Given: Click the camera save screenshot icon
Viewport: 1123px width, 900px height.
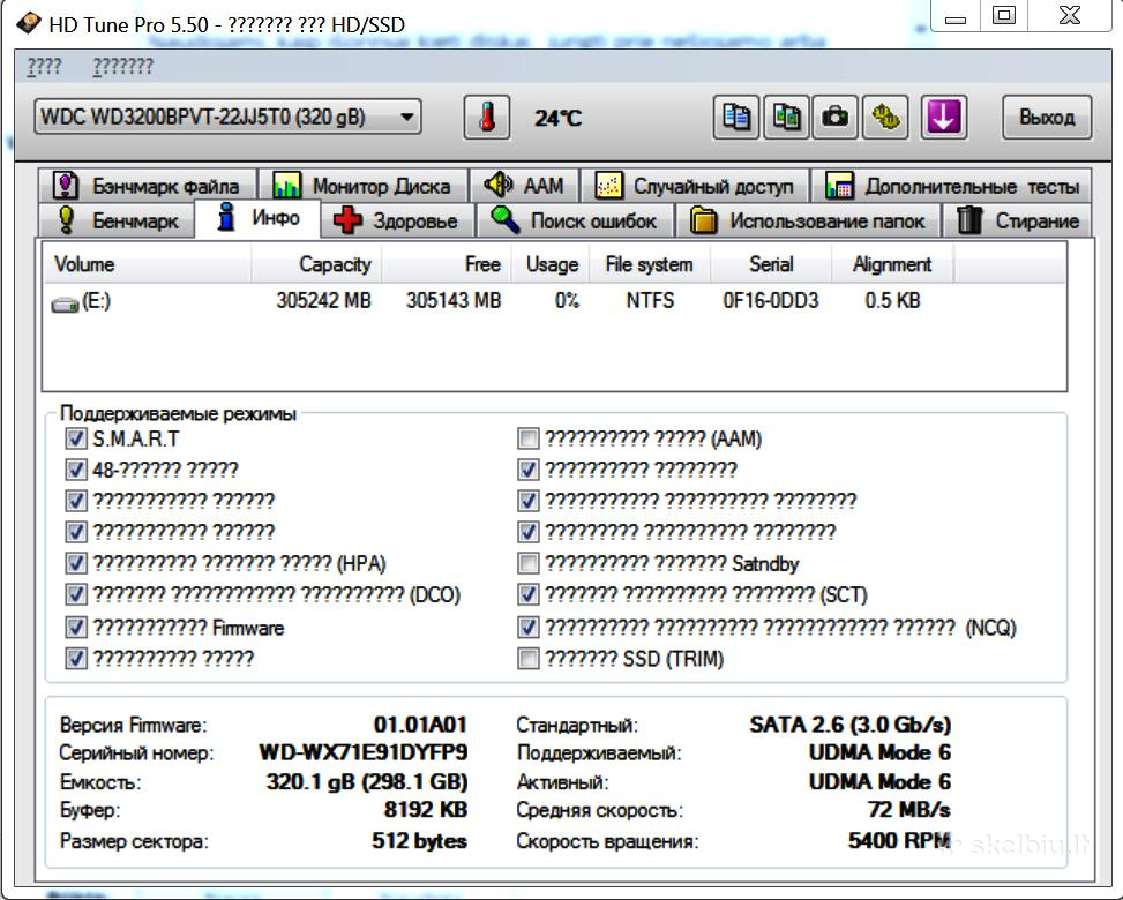Looking at the screenshot, I should pos(835,117).
